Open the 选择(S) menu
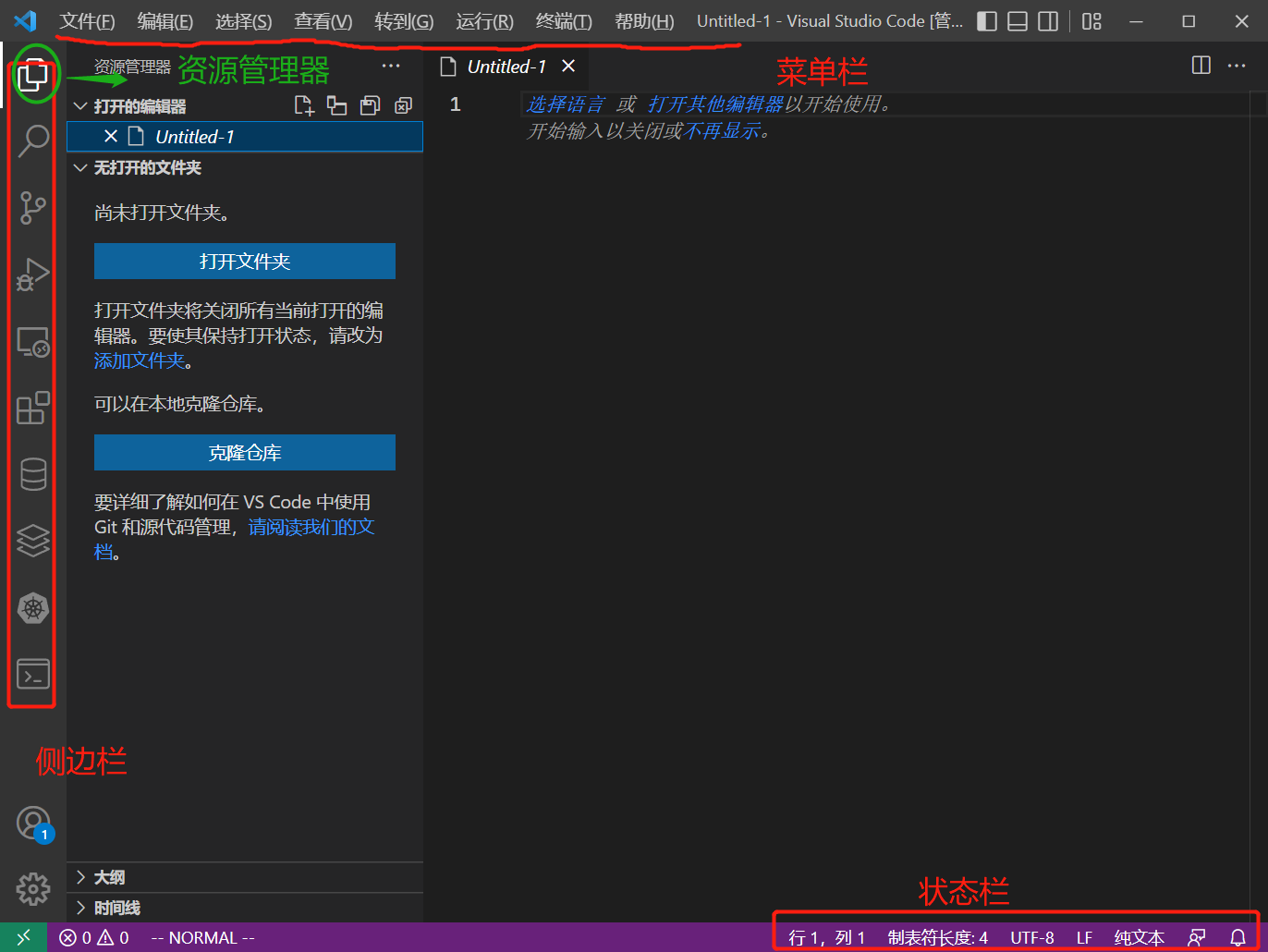This screenshot has width=1268, height=952. tap(244, 21)
